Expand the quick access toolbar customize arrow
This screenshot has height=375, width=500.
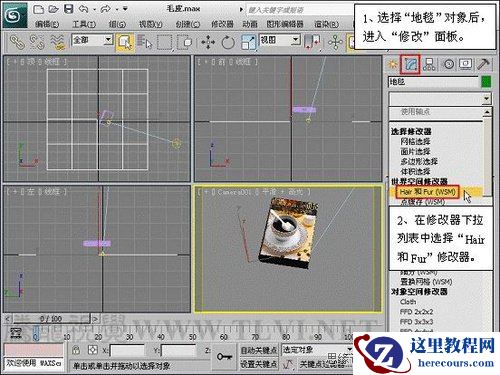click(x=125, y=9)
